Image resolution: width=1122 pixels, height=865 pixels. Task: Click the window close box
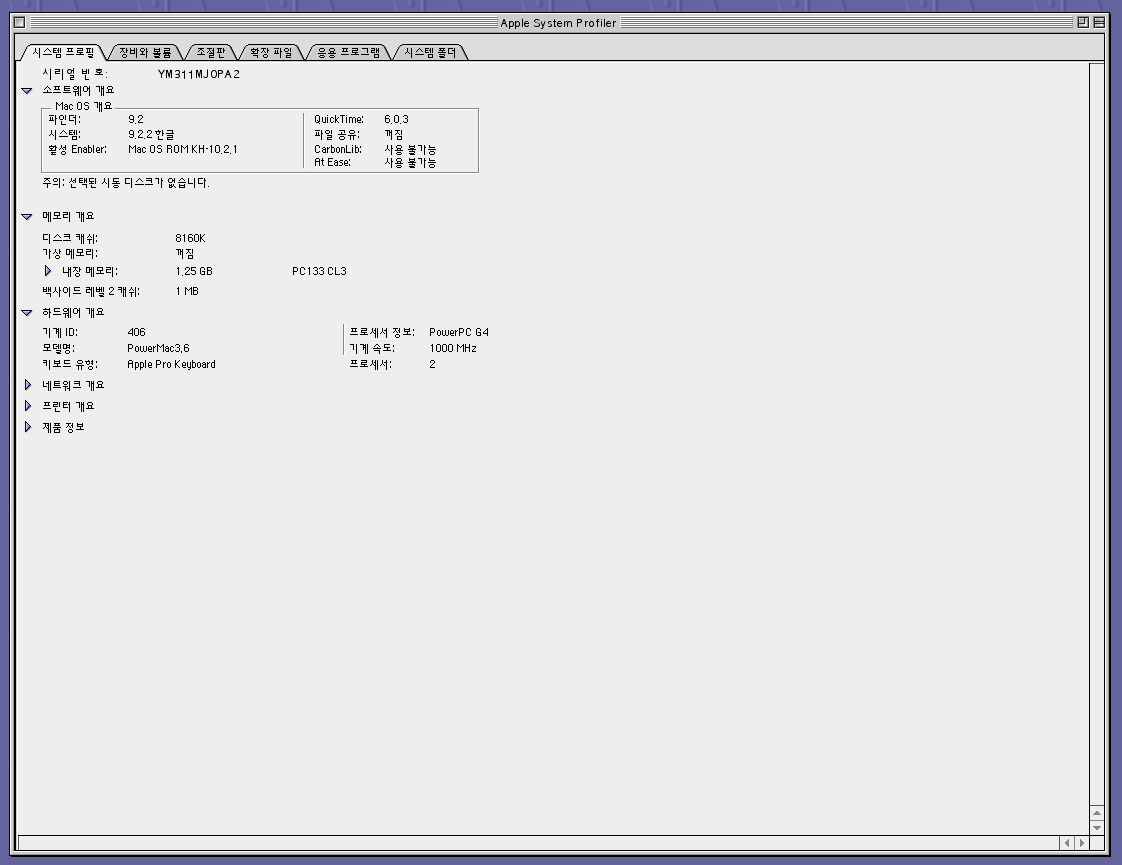(19, 23)
